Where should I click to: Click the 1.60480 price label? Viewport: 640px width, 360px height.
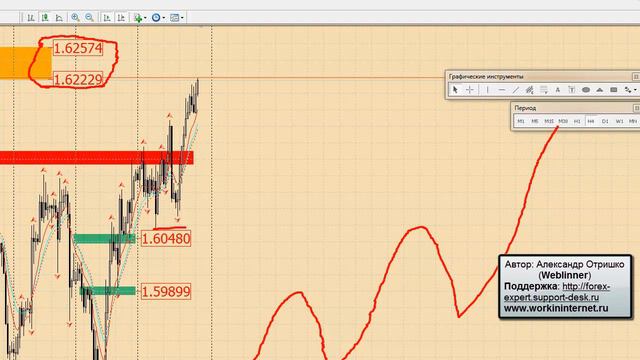[166, 238]
